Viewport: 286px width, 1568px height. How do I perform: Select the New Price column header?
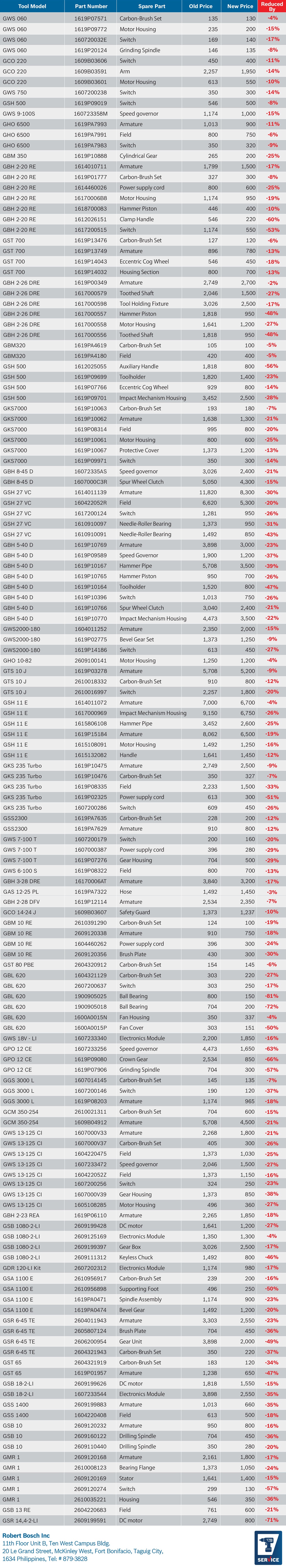240,6
